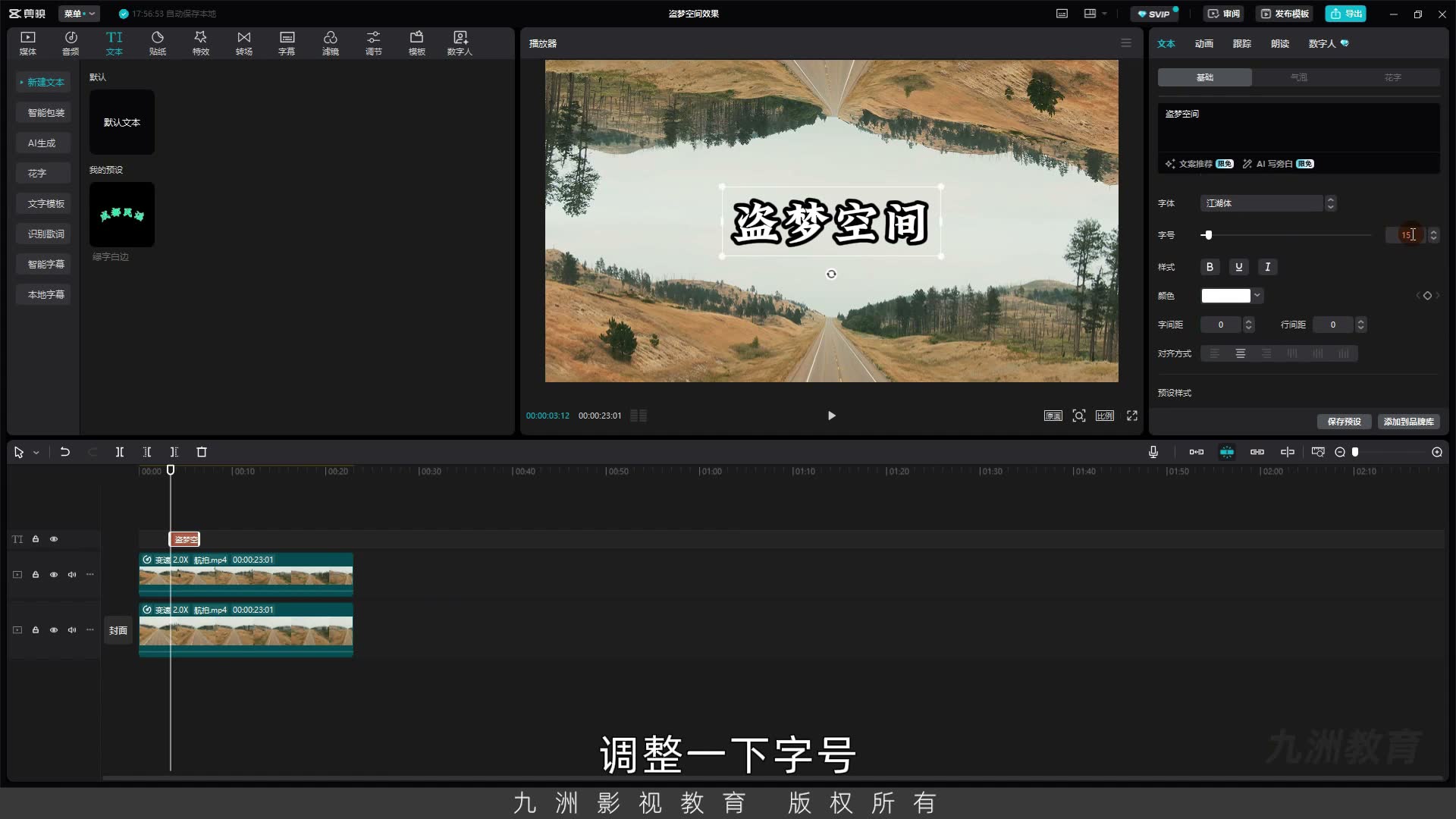Click the 封面 cover button
Viewport: 1456px width, 819px height.
[118, 630]
